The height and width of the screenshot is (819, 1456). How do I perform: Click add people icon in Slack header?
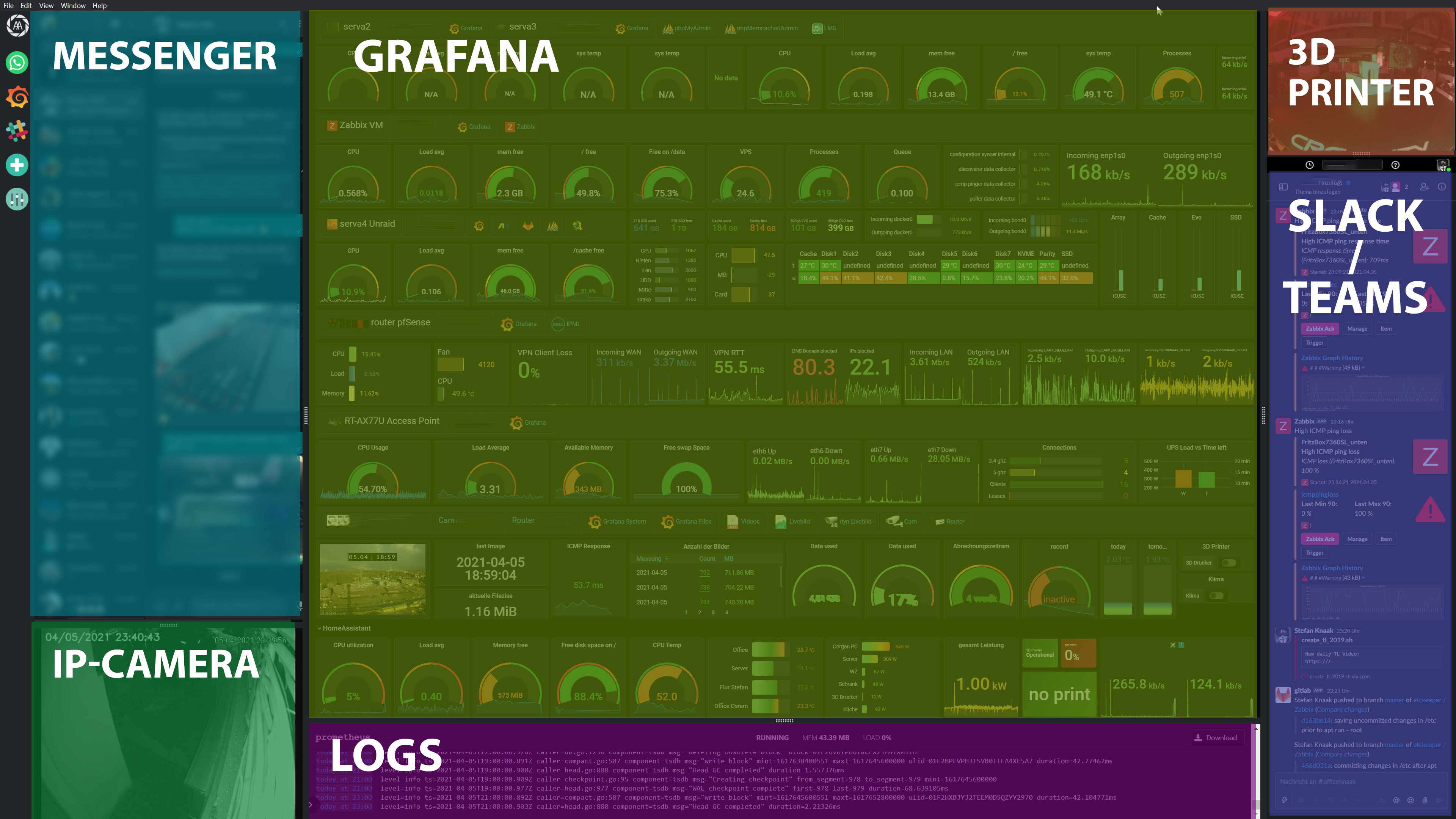(x=1425, y=187)
